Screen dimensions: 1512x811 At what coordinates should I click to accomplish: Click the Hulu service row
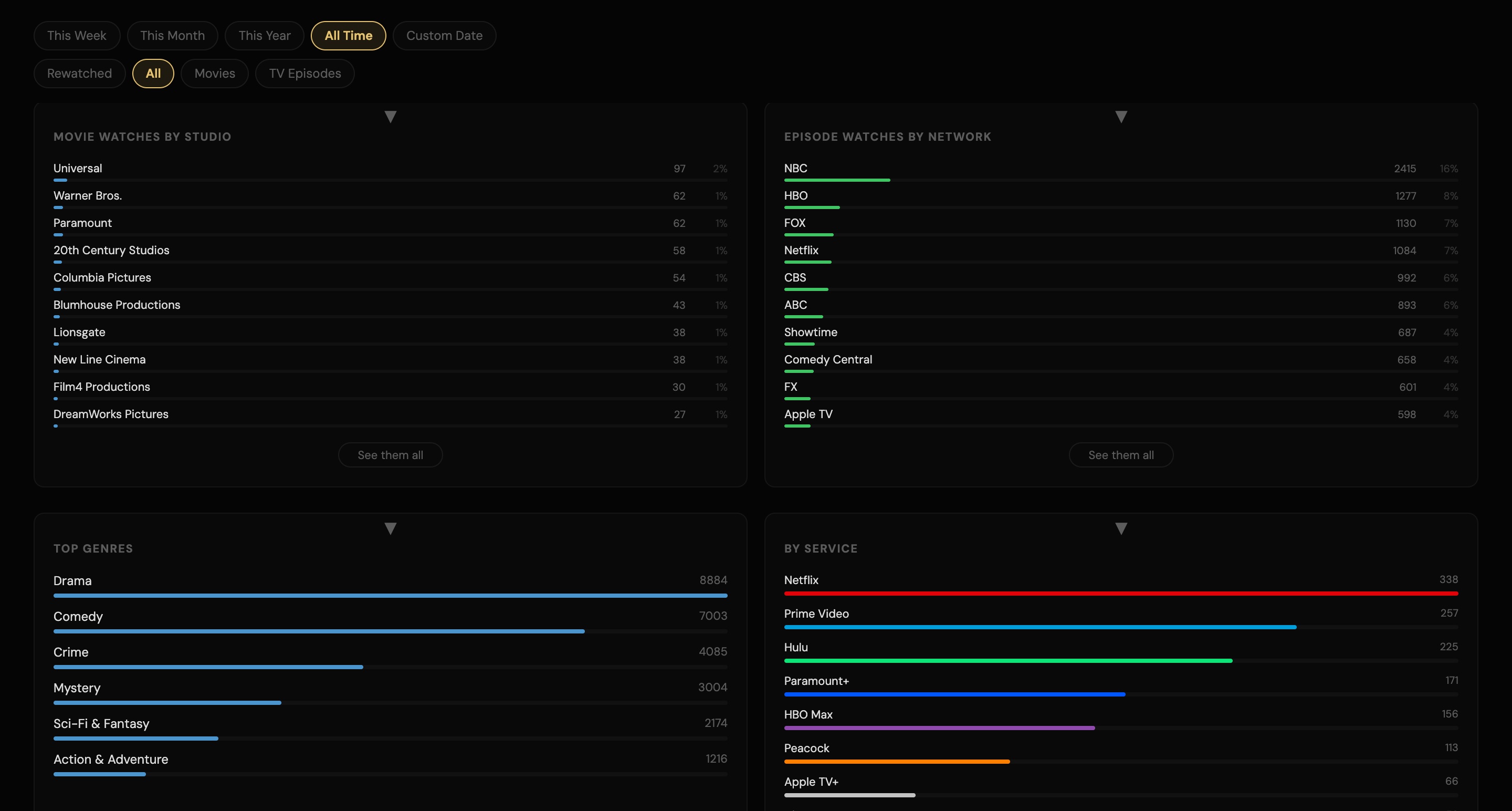click(1121, 652)
